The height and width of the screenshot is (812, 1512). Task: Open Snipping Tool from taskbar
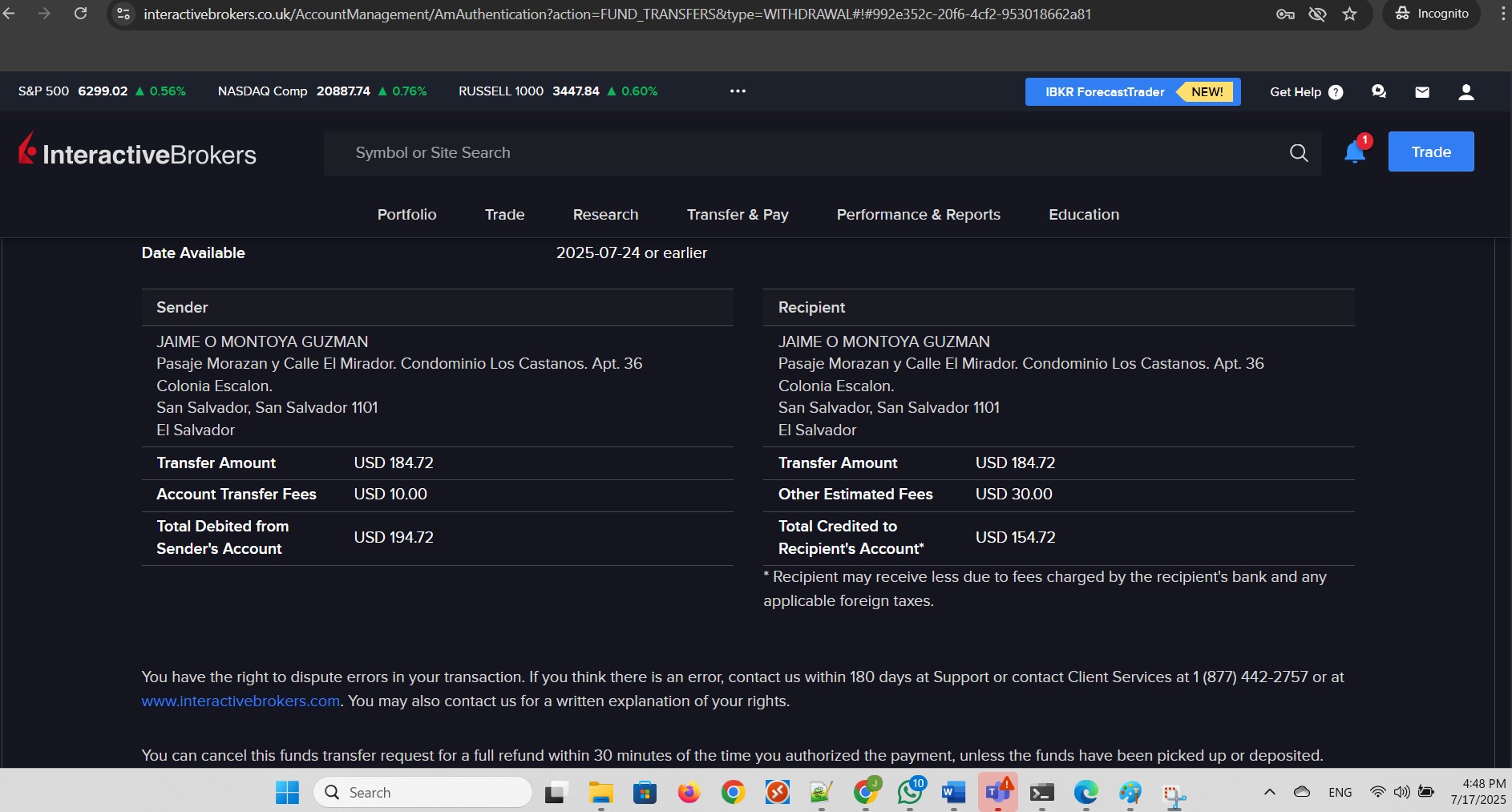pyautogui.click(x=1174, y=794)
